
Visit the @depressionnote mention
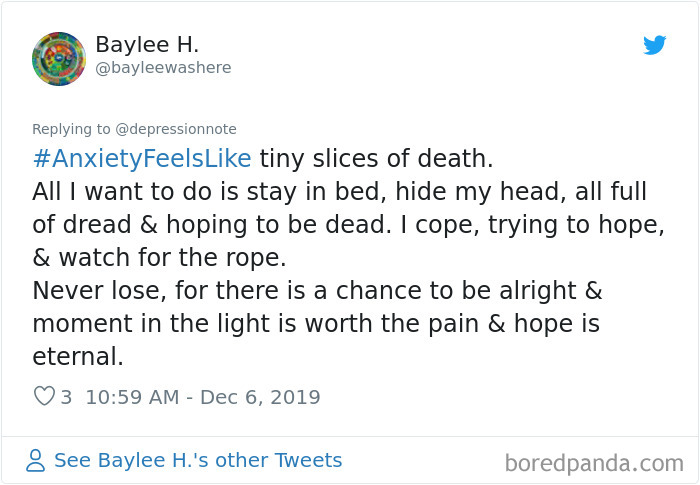pyautogui.click(x=174, y=129)
